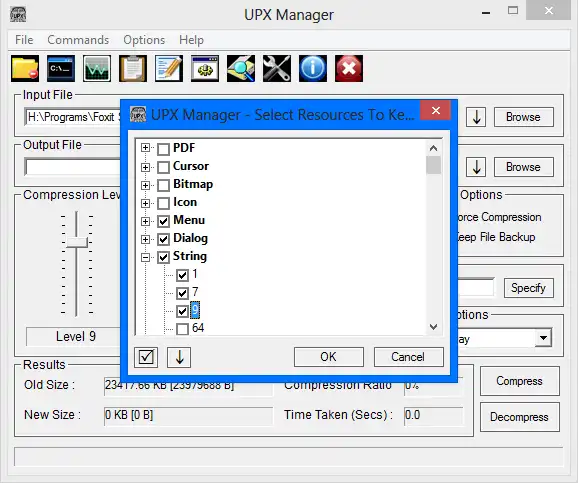This screenshot has height=483, width=578.
Task: Select the Dialog label in the tree
Action: tap(191, 238)
